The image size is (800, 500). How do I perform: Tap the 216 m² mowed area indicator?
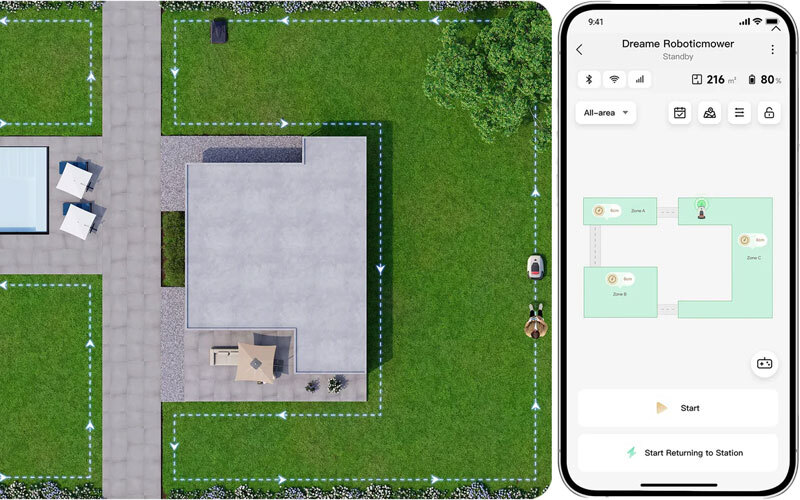point(714,80)
